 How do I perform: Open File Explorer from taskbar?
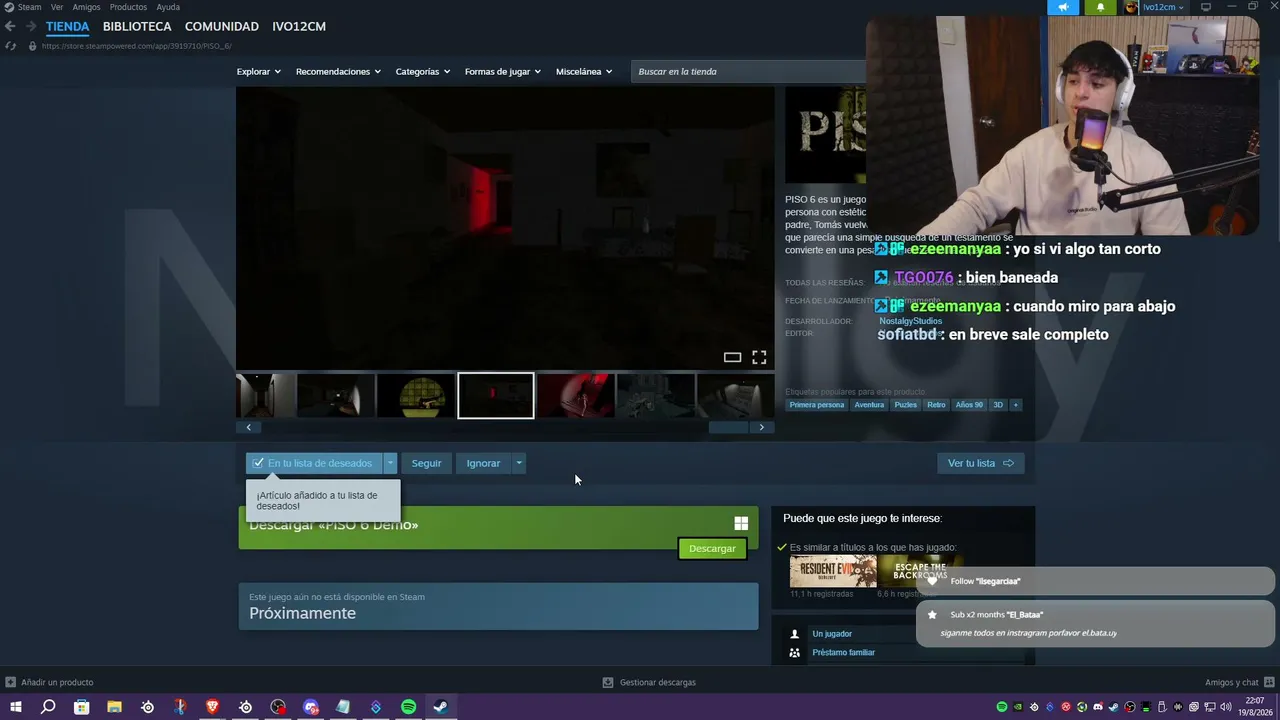(x=114, y=707)
